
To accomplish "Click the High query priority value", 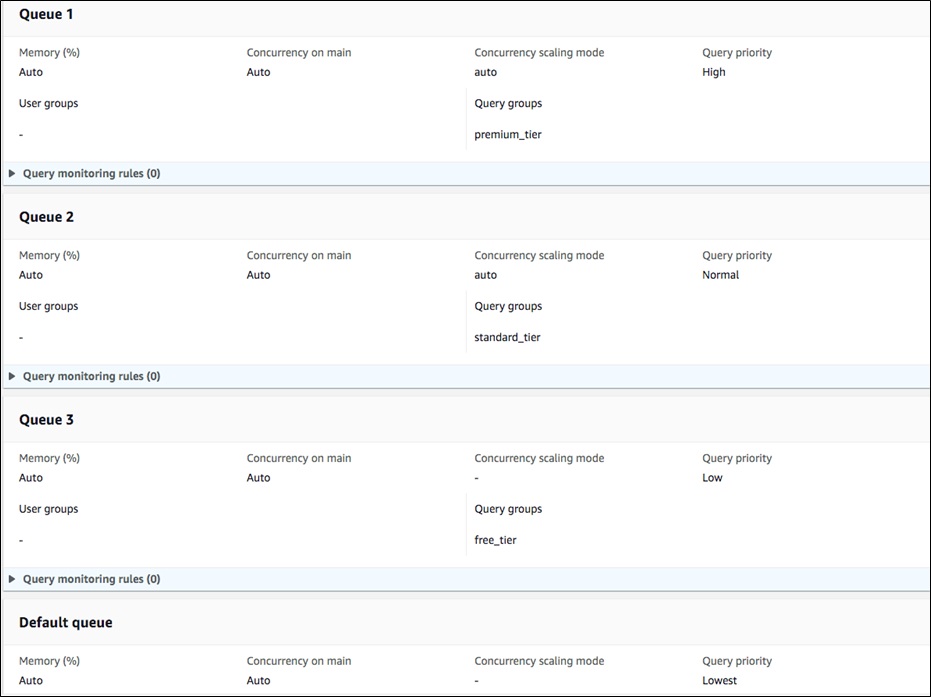I will (x=714, y=72).
